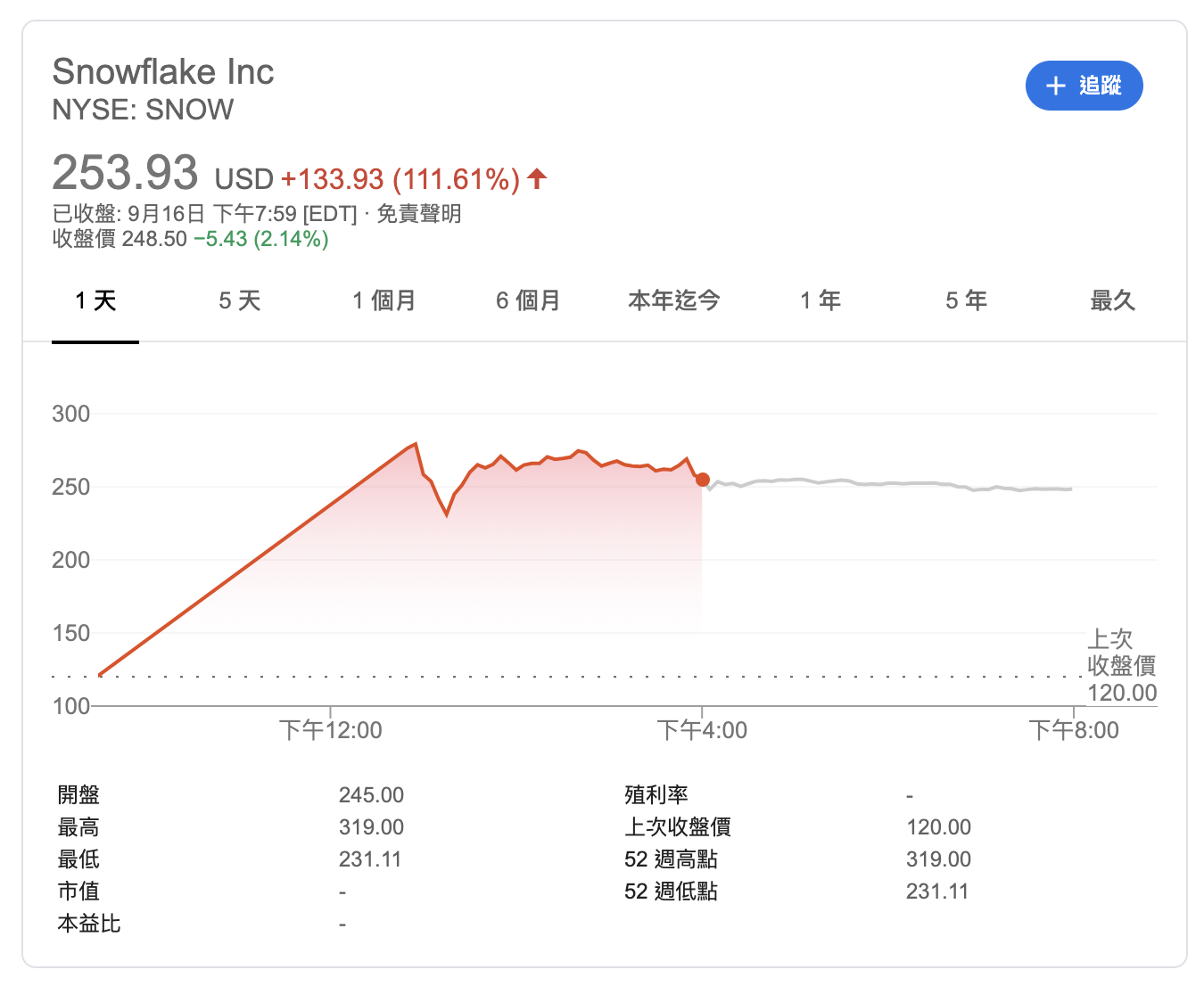Click the red up-arrow price change icon
Image resolution: width=1204 pixels, height=986 pixels.
click(537, 179)
